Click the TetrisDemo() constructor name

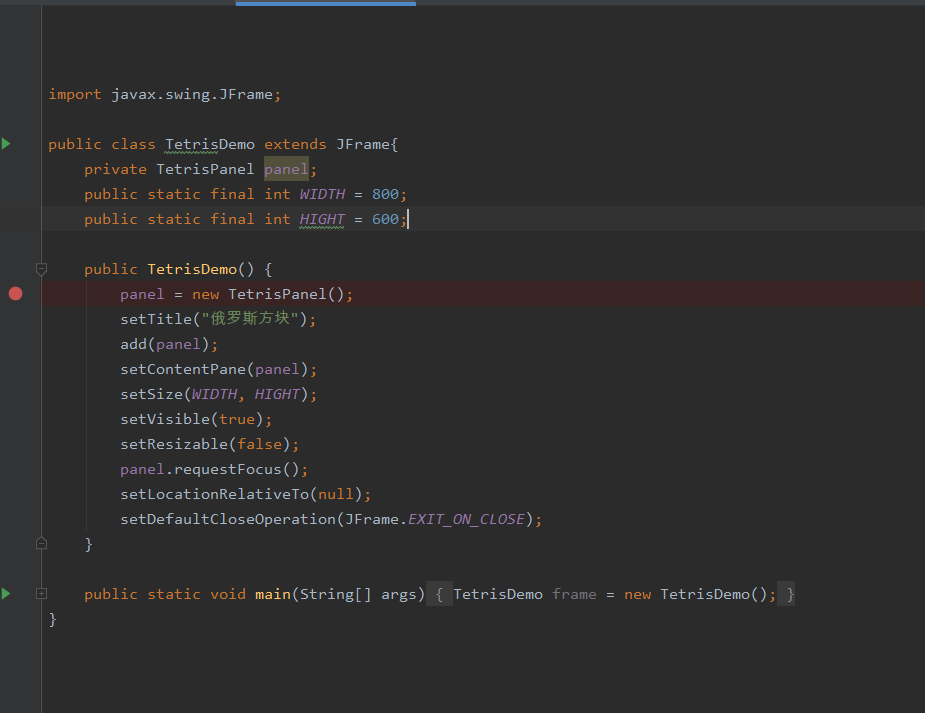pos(192,270)
